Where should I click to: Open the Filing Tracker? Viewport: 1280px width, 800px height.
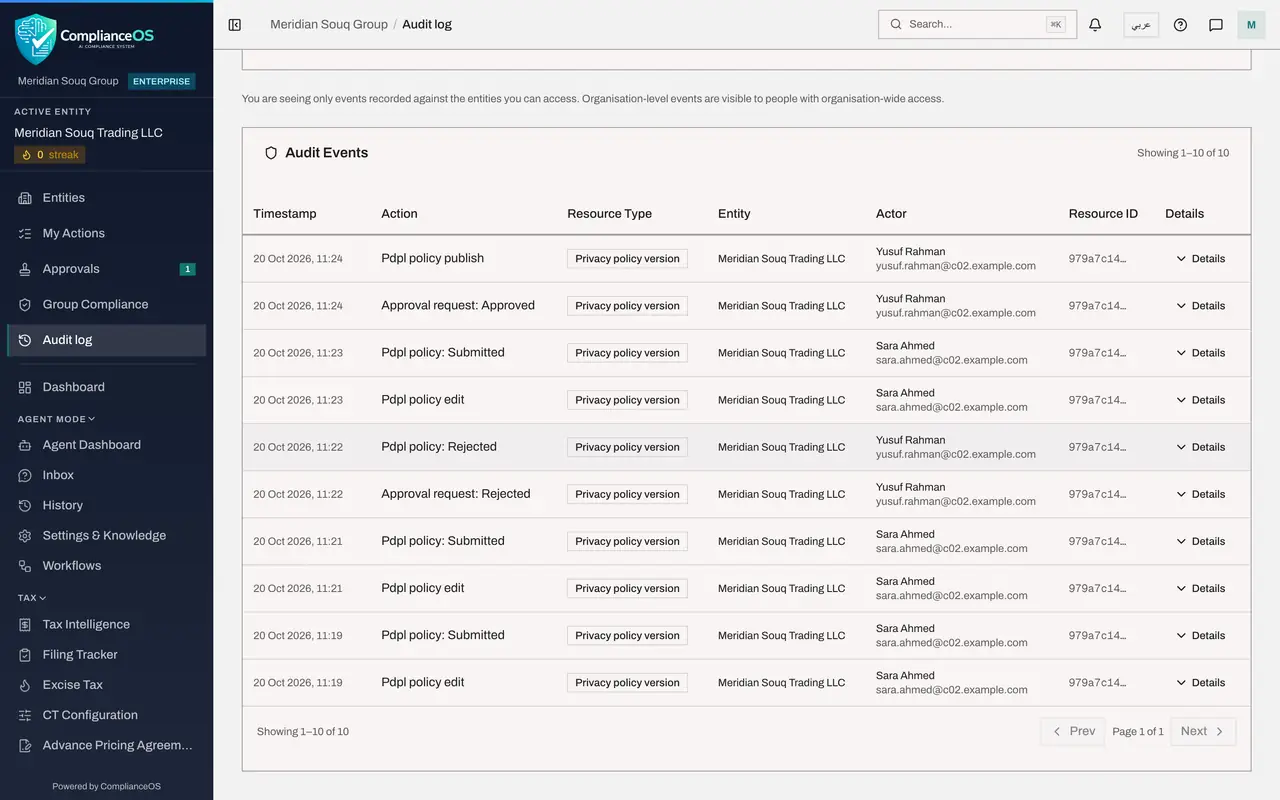tap(106, 654)
